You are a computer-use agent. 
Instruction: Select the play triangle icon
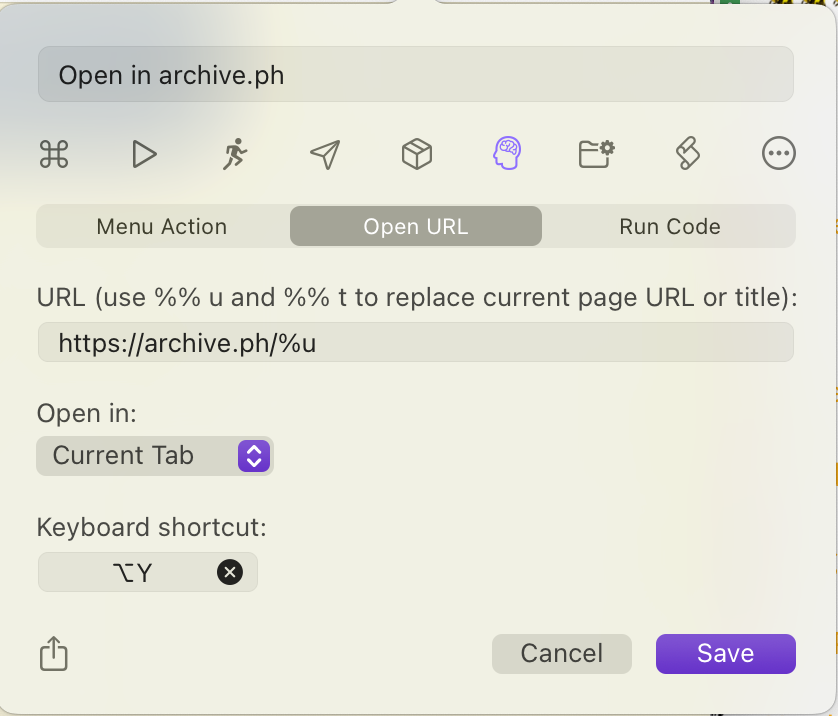(x=144, y=153)
